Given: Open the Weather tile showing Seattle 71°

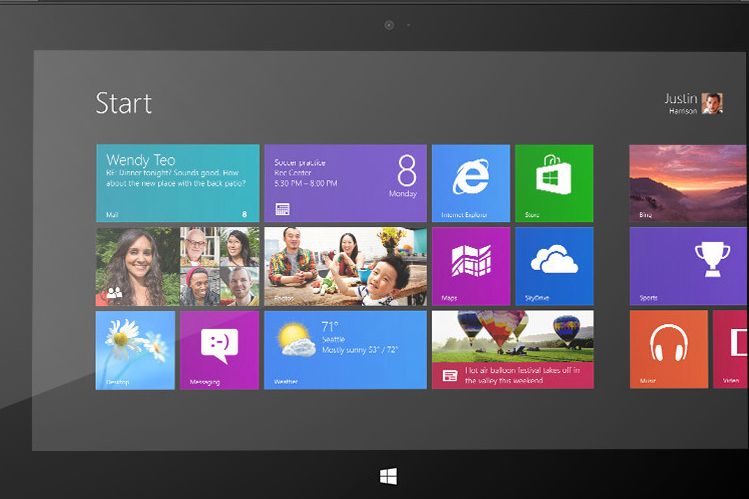Looking at the screenshot, I should 345,350.
